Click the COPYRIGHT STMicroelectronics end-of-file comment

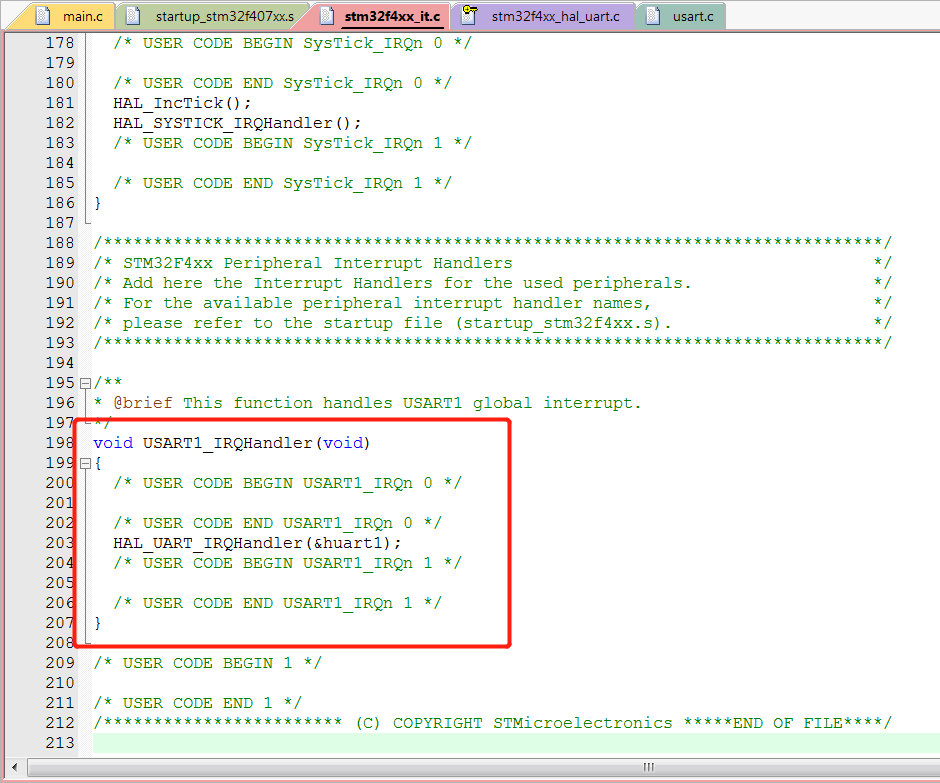pos(492,723)
